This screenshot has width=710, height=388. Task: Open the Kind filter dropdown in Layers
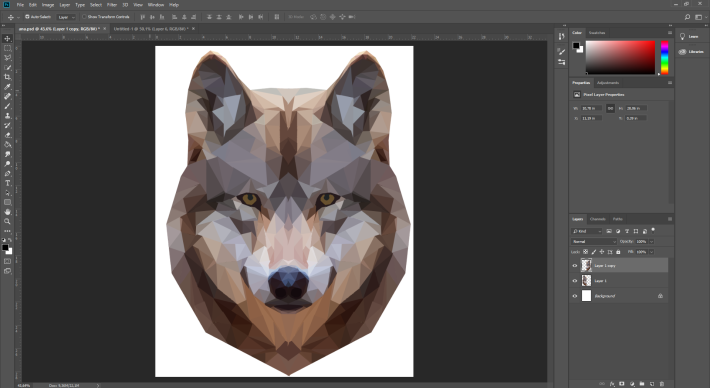(587, 231)
